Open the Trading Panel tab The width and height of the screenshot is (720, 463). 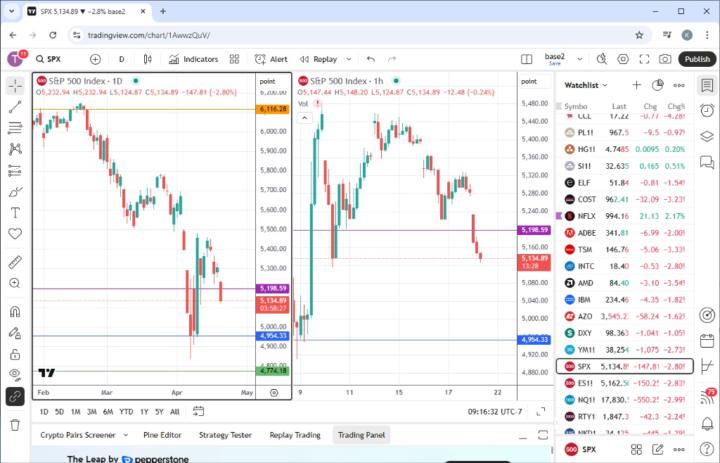pos(361,435)
